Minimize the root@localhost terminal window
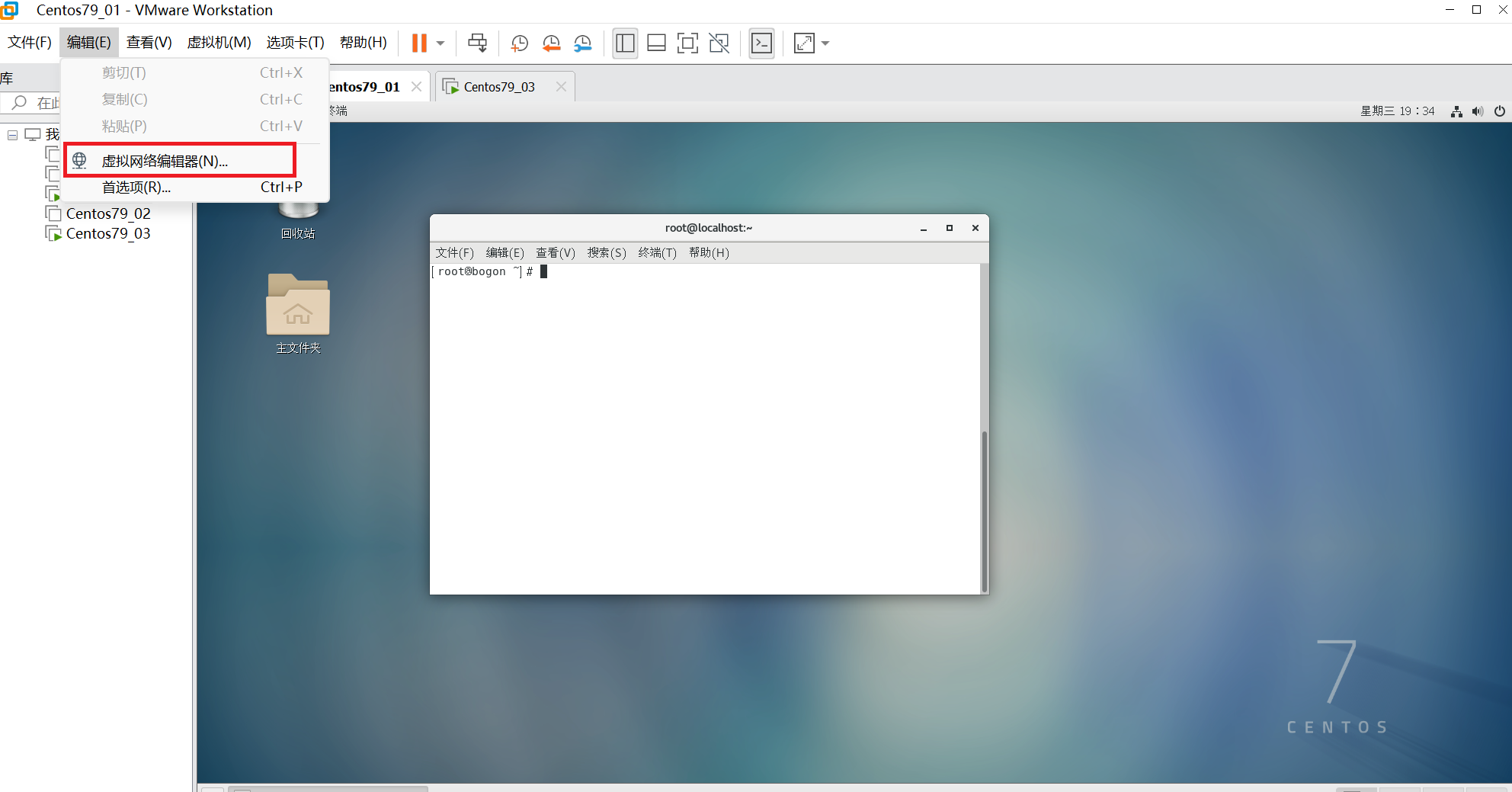The width and height of the screenshot is (1512, 792). point(924,228)
